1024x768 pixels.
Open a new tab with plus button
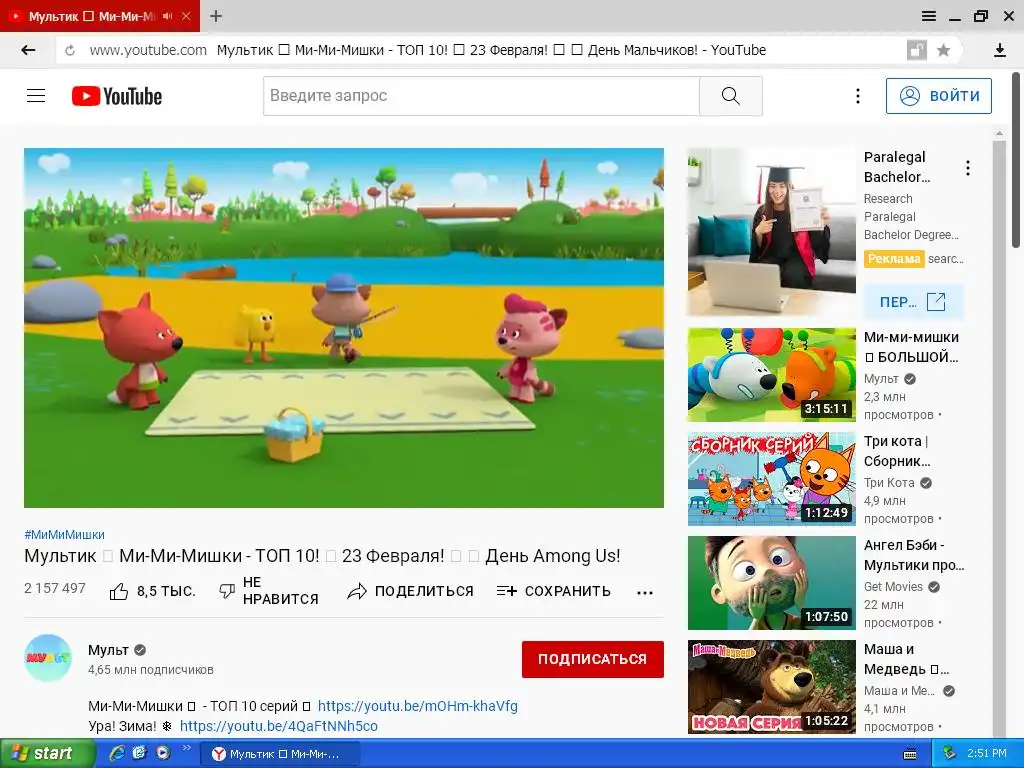216,16
